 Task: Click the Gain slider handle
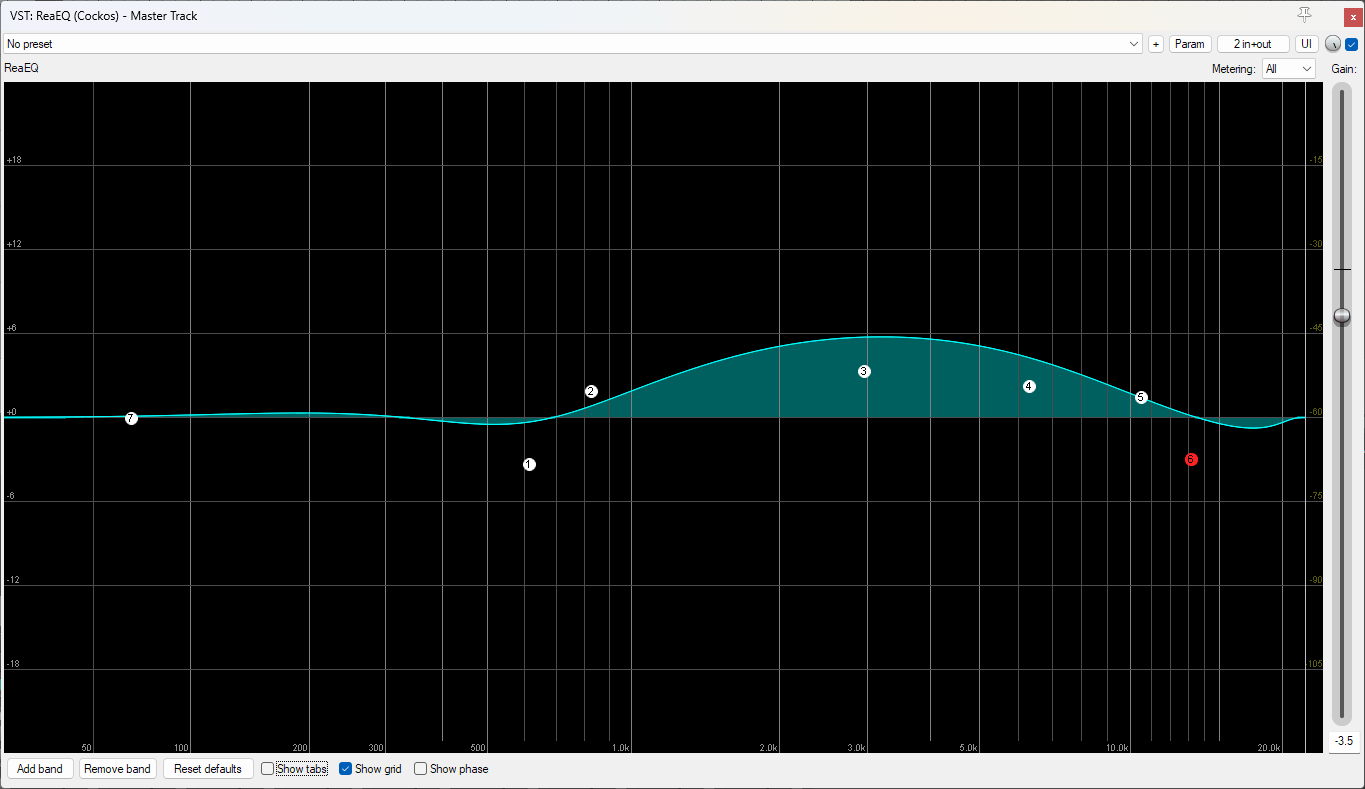1342,316
